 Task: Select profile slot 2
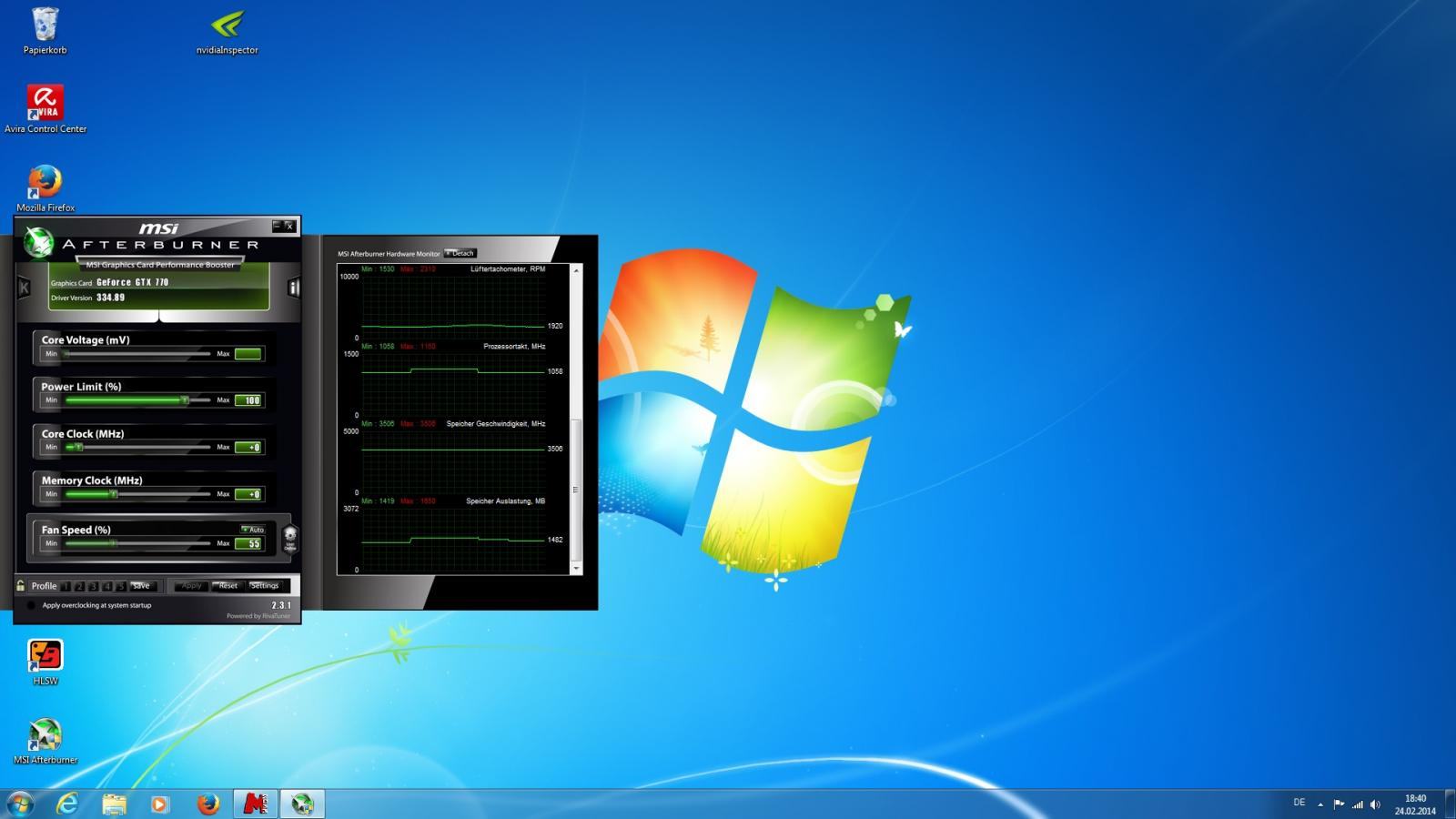pos(79,586)
